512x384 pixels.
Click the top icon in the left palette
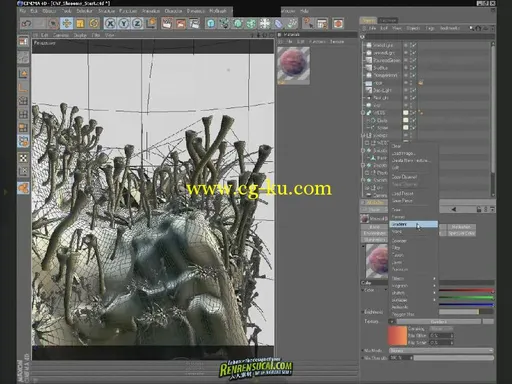[23, 42]
